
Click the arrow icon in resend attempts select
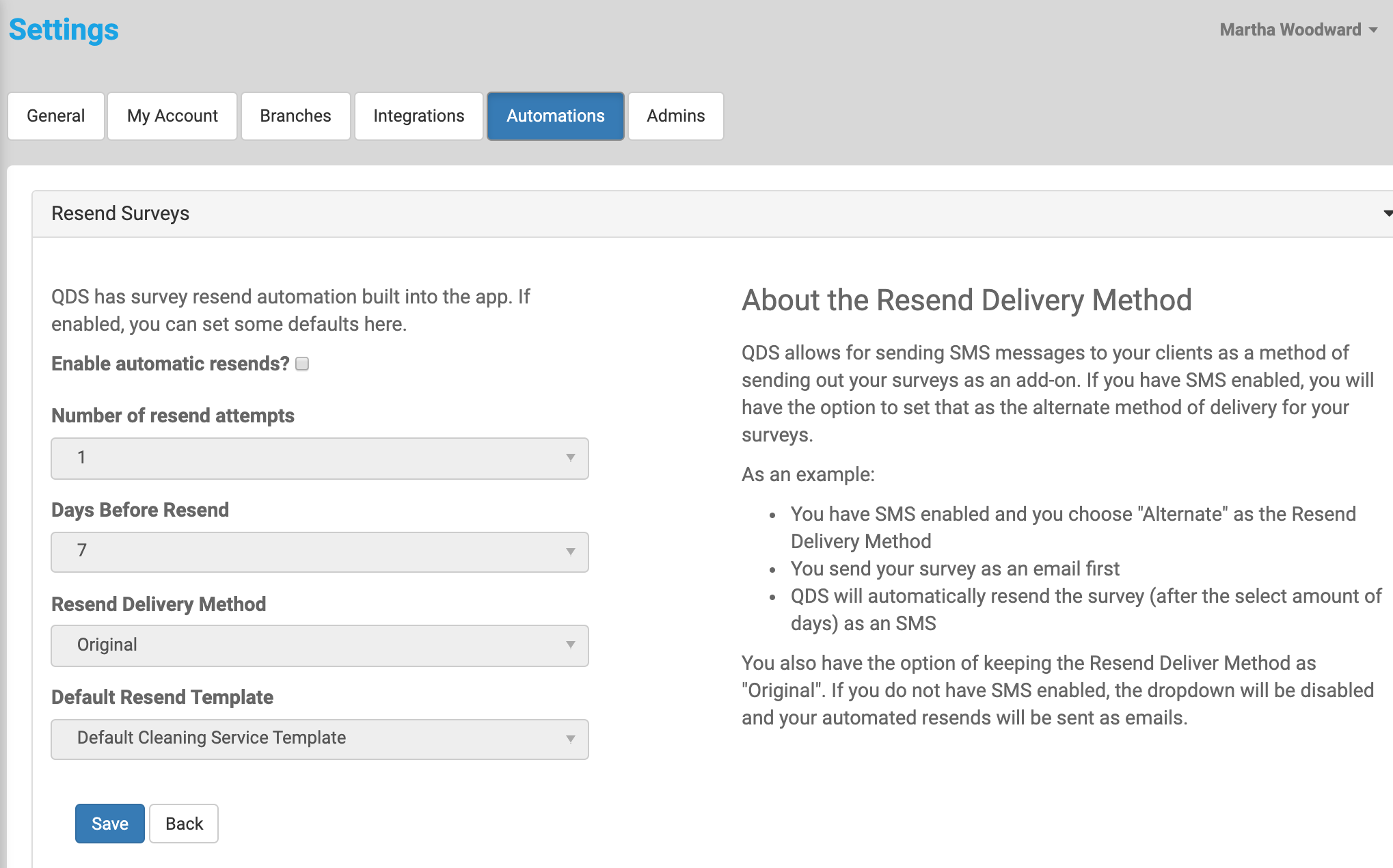pos(570,458)
